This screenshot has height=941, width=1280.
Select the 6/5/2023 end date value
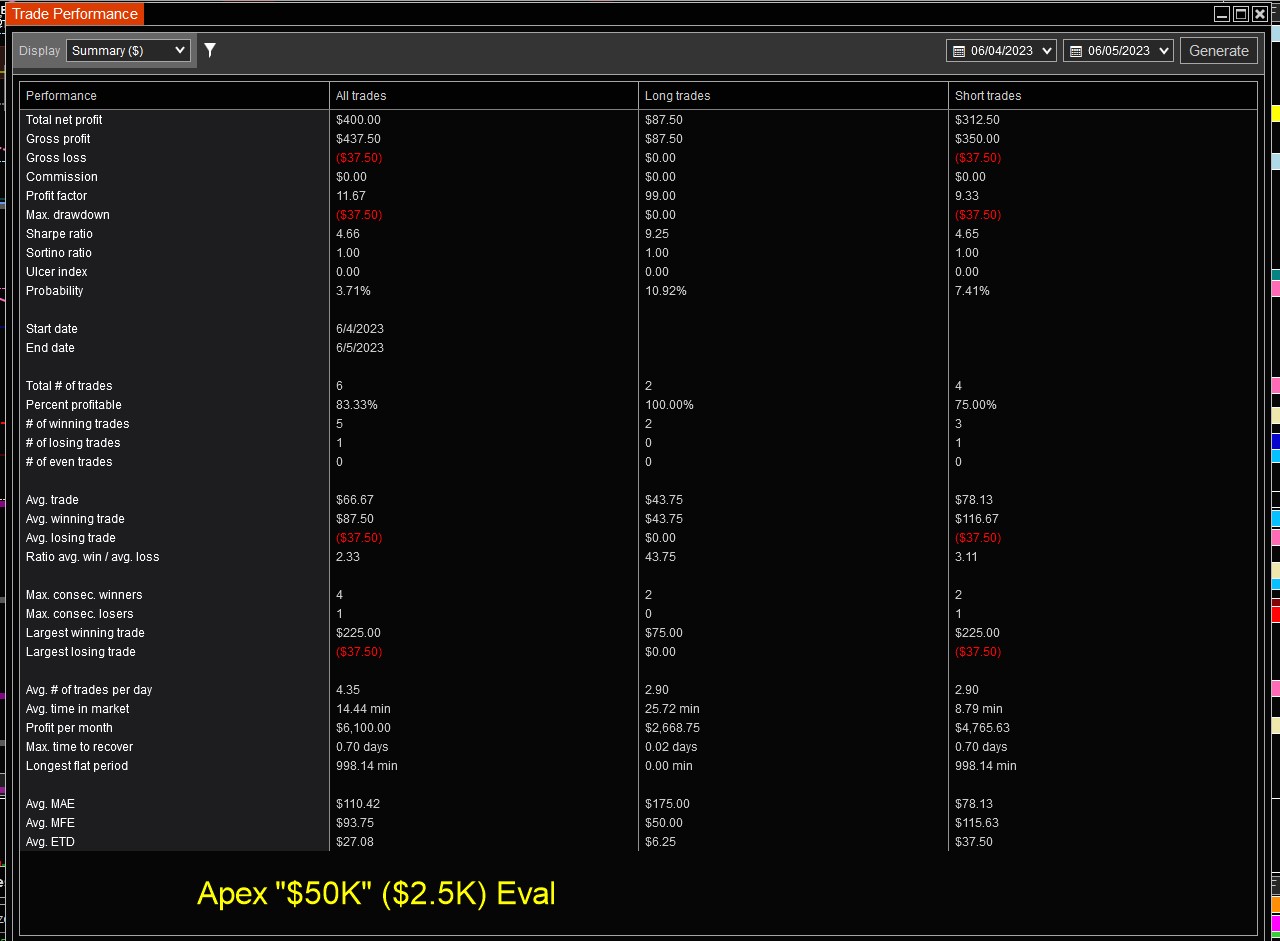(360, 348)
